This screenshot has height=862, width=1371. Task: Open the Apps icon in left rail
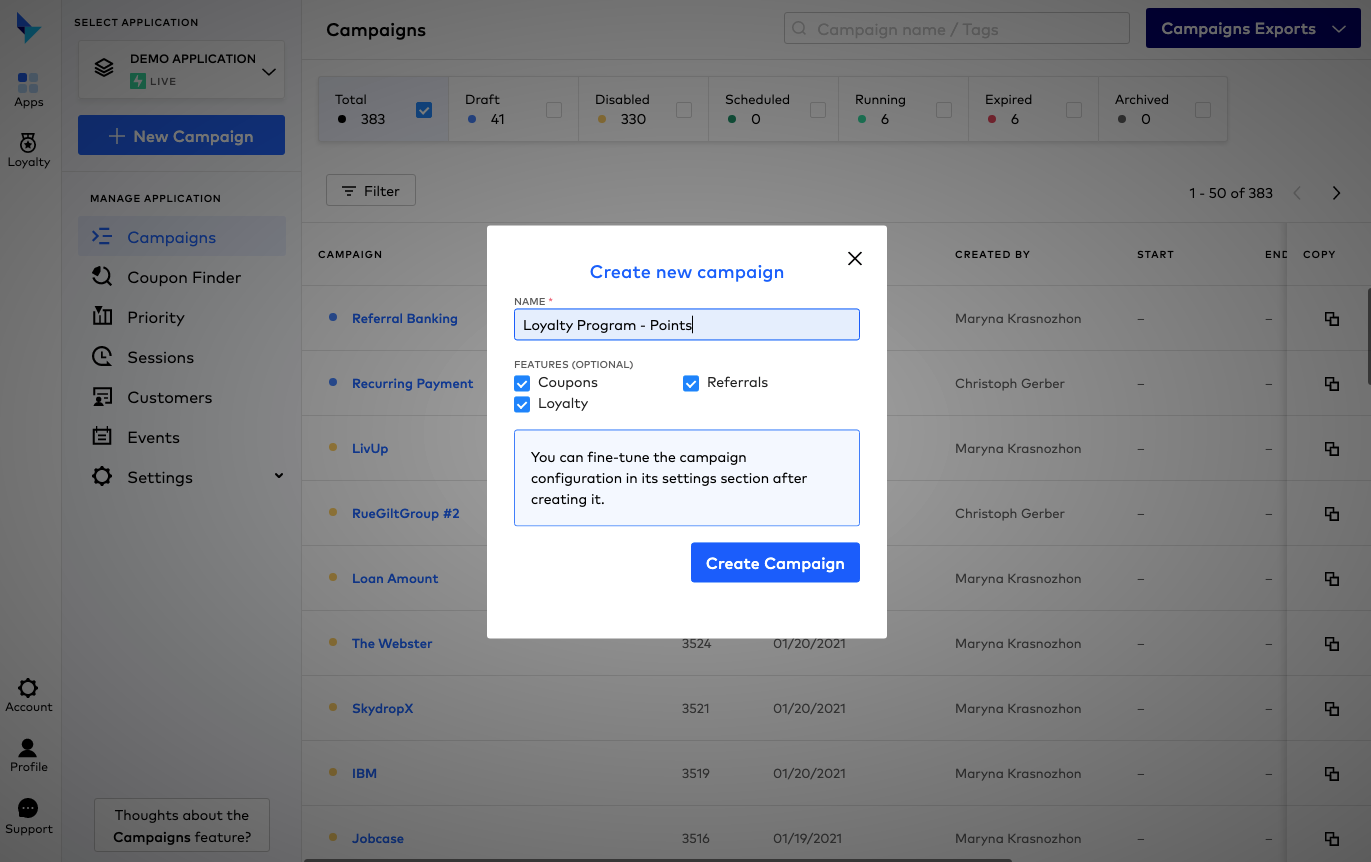coord(28,83)
